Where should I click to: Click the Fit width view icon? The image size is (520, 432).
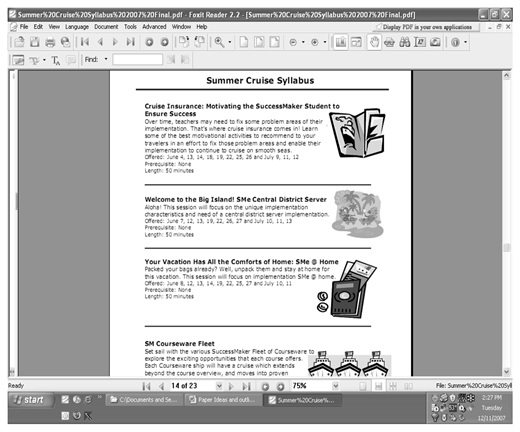click(274, 42)
